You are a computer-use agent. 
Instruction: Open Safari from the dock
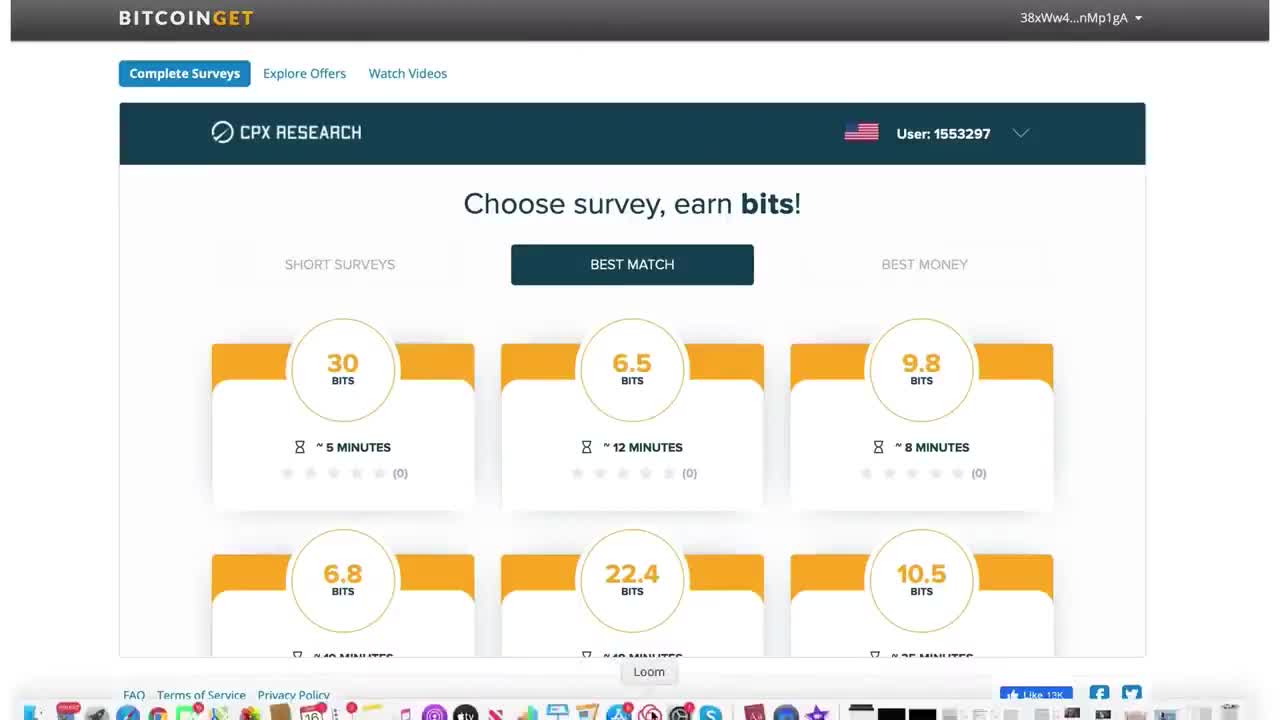point(127,713)
